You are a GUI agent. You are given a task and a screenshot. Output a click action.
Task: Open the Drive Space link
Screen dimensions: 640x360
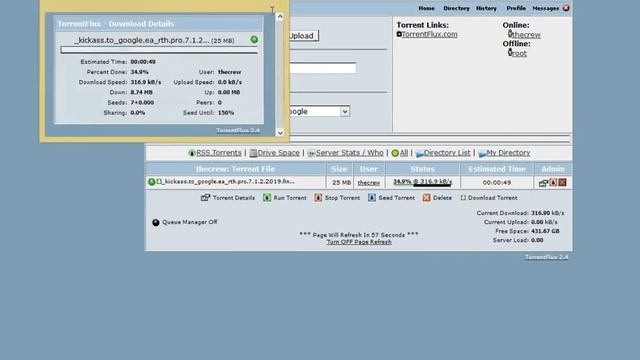coord(278,153)
